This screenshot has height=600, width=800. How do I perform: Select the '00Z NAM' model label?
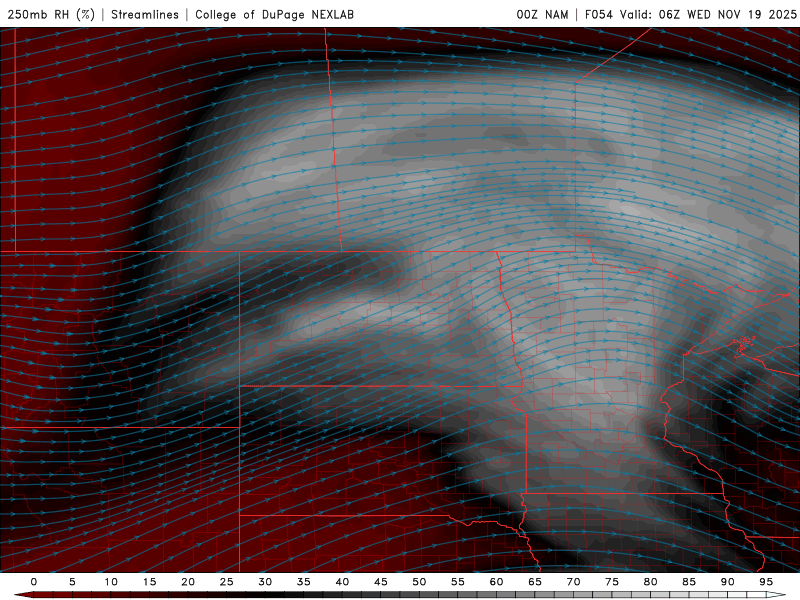click(542, 14)
